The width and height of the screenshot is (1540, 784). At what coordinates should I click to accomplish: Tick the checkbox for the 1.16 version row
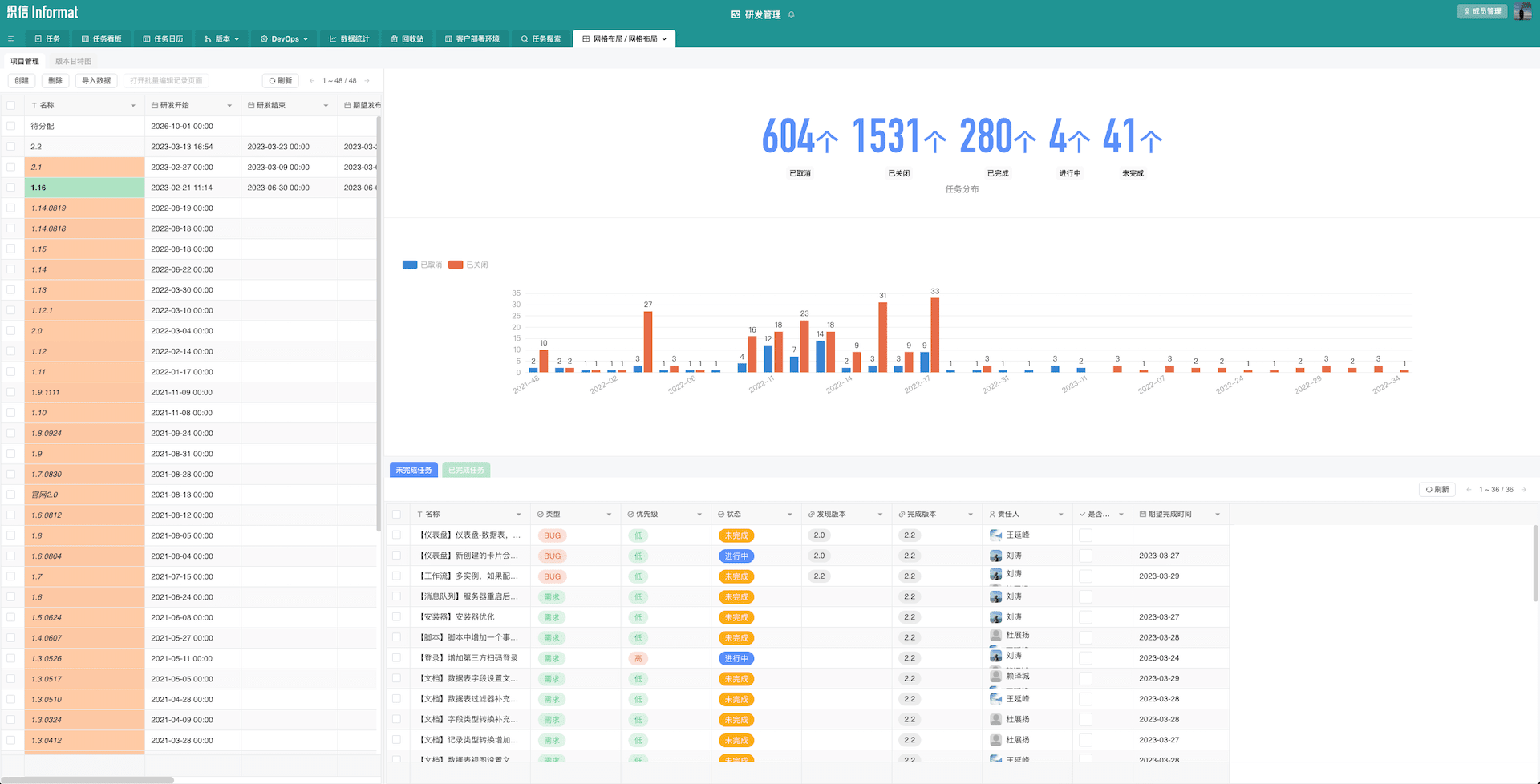pos(11,188)
